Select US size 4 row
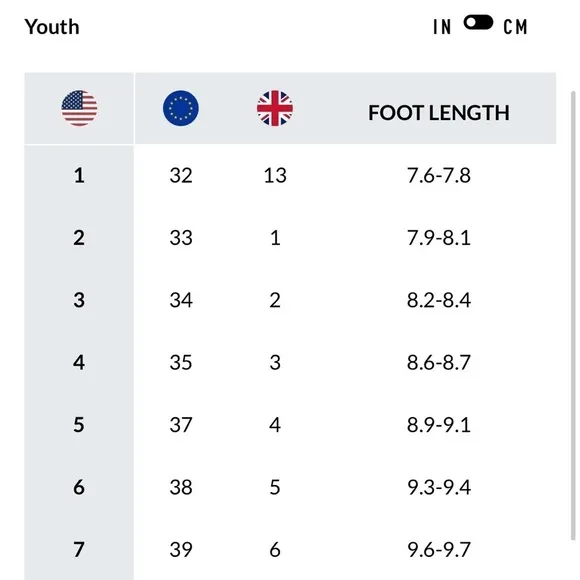Viewport: 580px width, 580px height. (x=290, y=362)
